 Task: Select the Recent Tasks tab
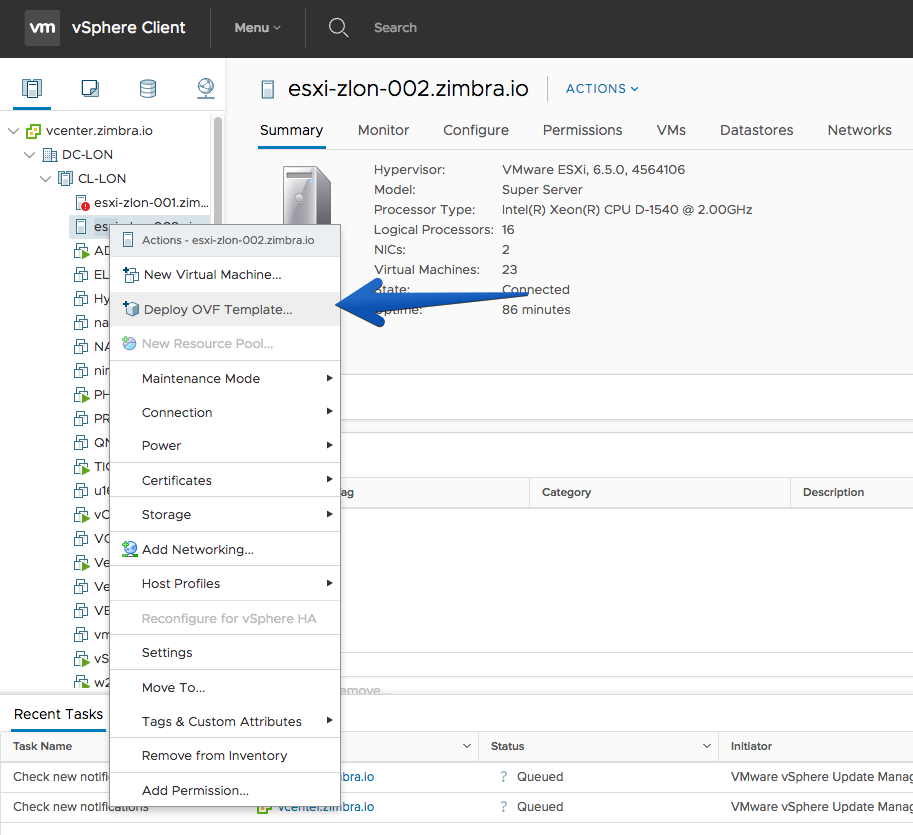pos(58,714)
